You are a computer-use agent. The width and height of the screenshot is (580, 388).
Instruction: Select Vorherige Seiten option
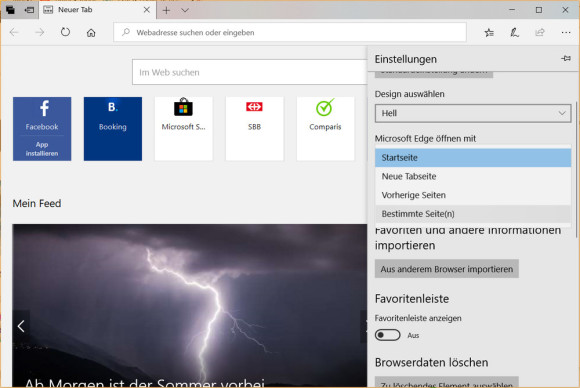pyautogui.click(x=473, y=195)
